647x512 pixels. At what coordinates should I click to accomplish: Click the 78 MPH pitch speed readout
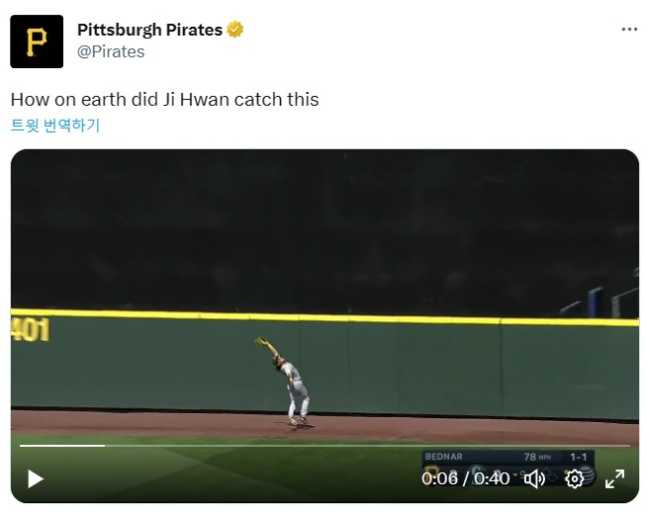pos(537,457)
